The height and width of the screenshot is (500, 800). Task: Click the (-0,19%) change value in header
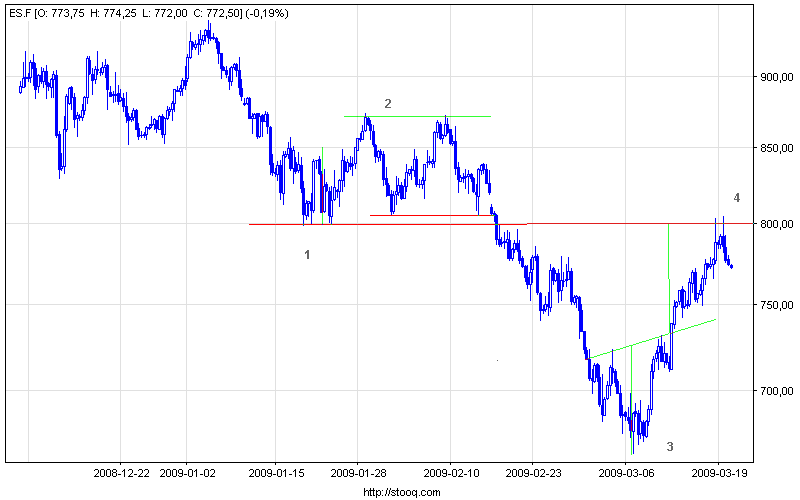[x=267, y=13]
